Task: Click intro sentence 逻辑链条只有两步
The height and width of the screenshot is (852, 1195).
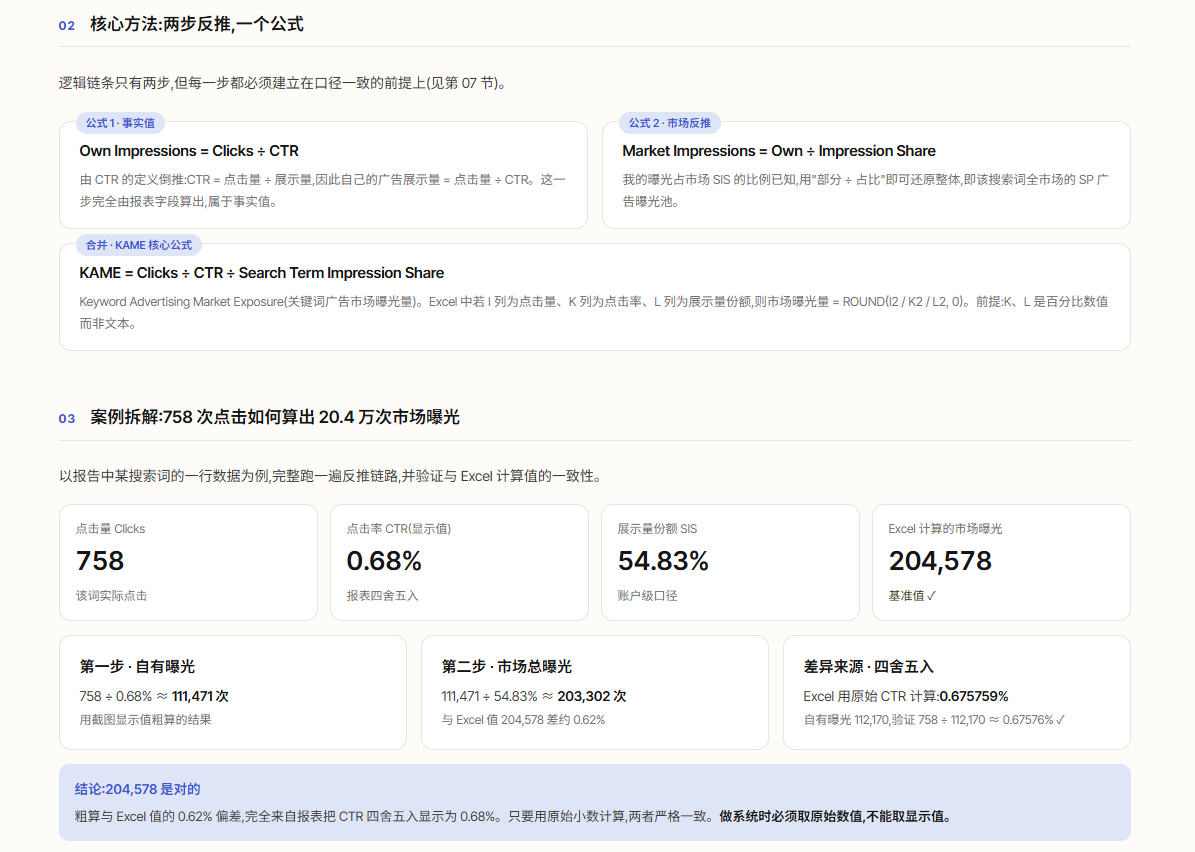Action: [x=284, y=83]
